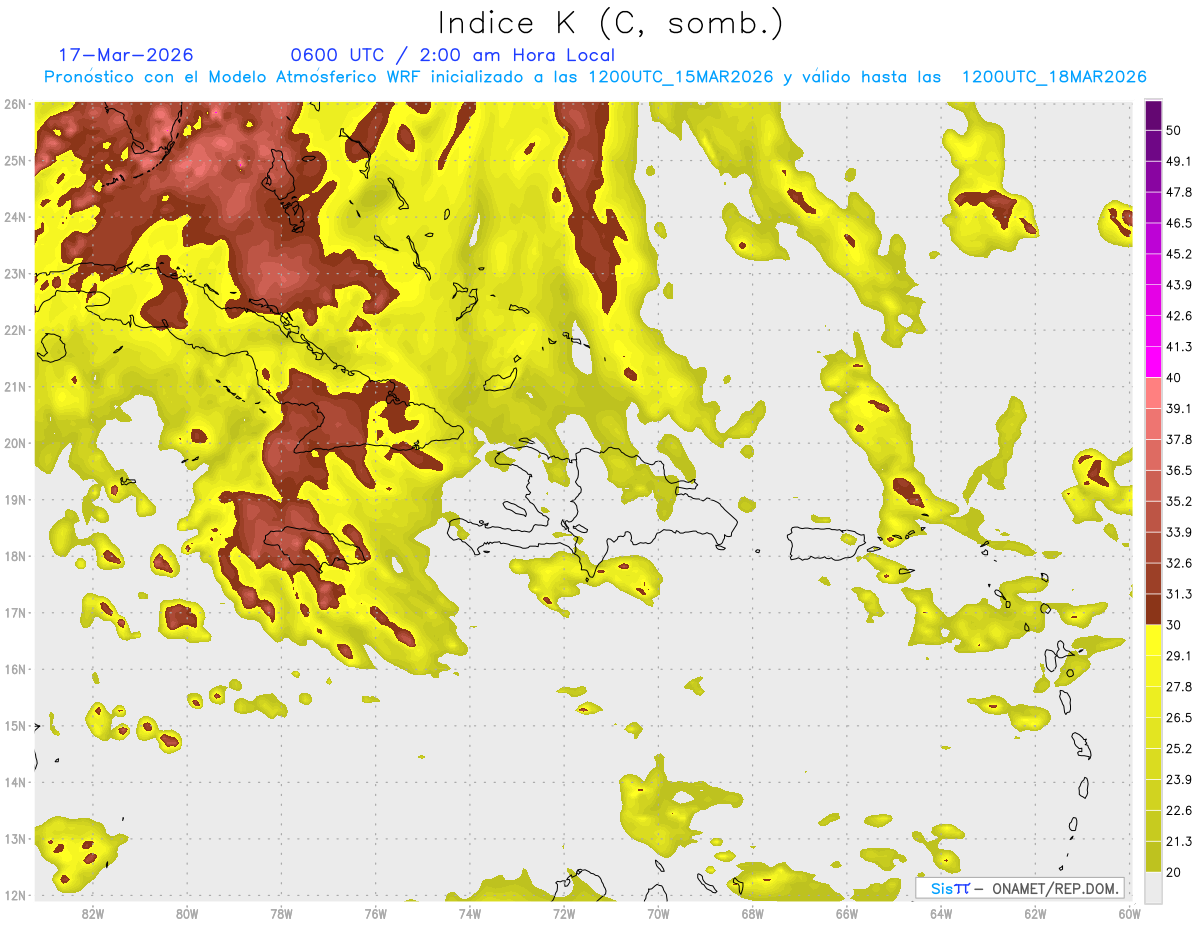Click the '0600 UTC / 2:00 am Hora Local' time text
Viewport: 1200px width, 927px height.
[452, 55]
